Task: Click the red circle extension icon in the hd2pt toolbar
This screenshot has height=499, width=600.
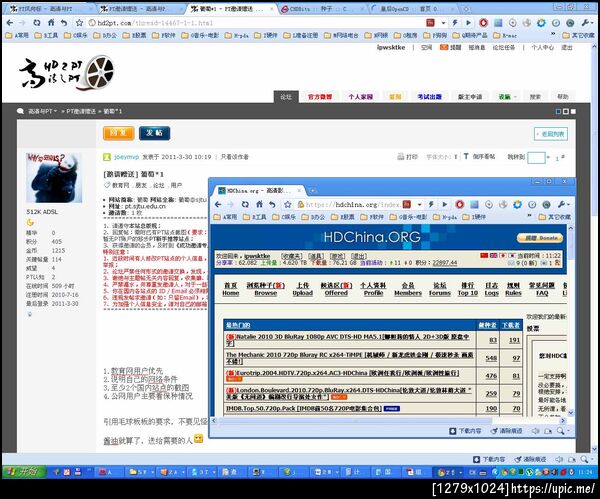Action: pos(483,23)
